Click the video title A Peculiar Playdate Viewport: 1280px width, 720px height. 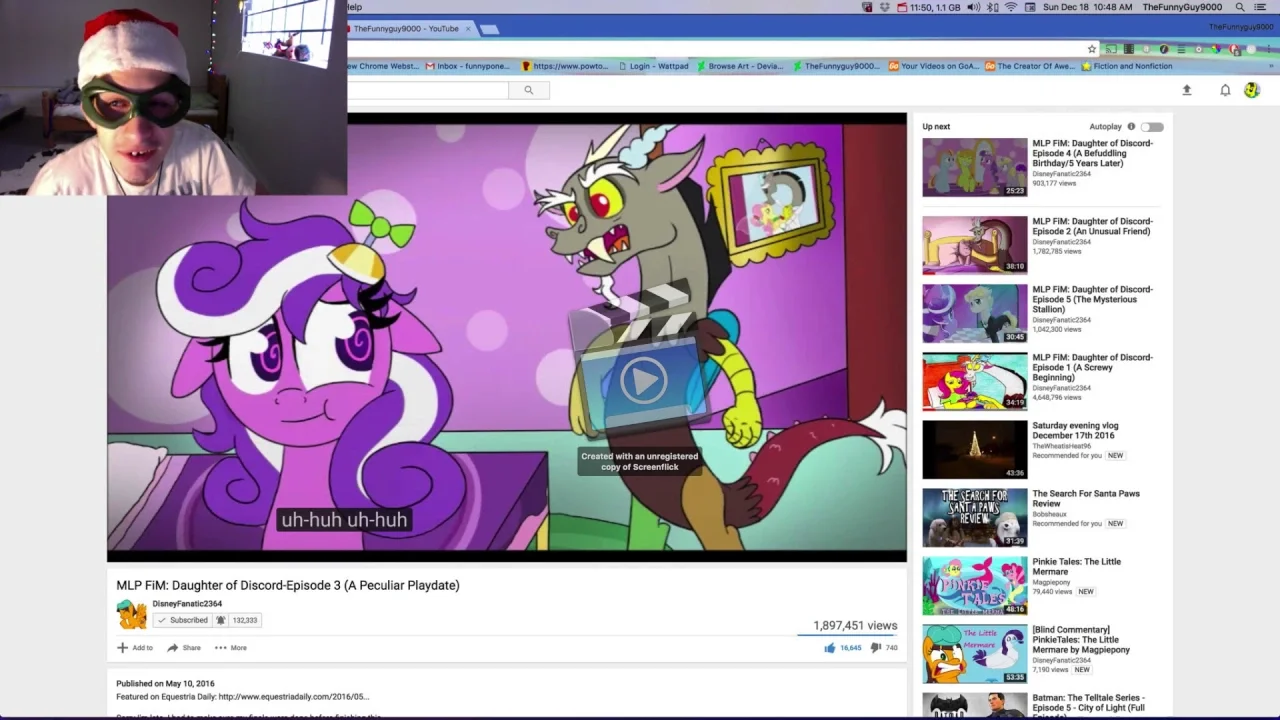pos(288,586)
